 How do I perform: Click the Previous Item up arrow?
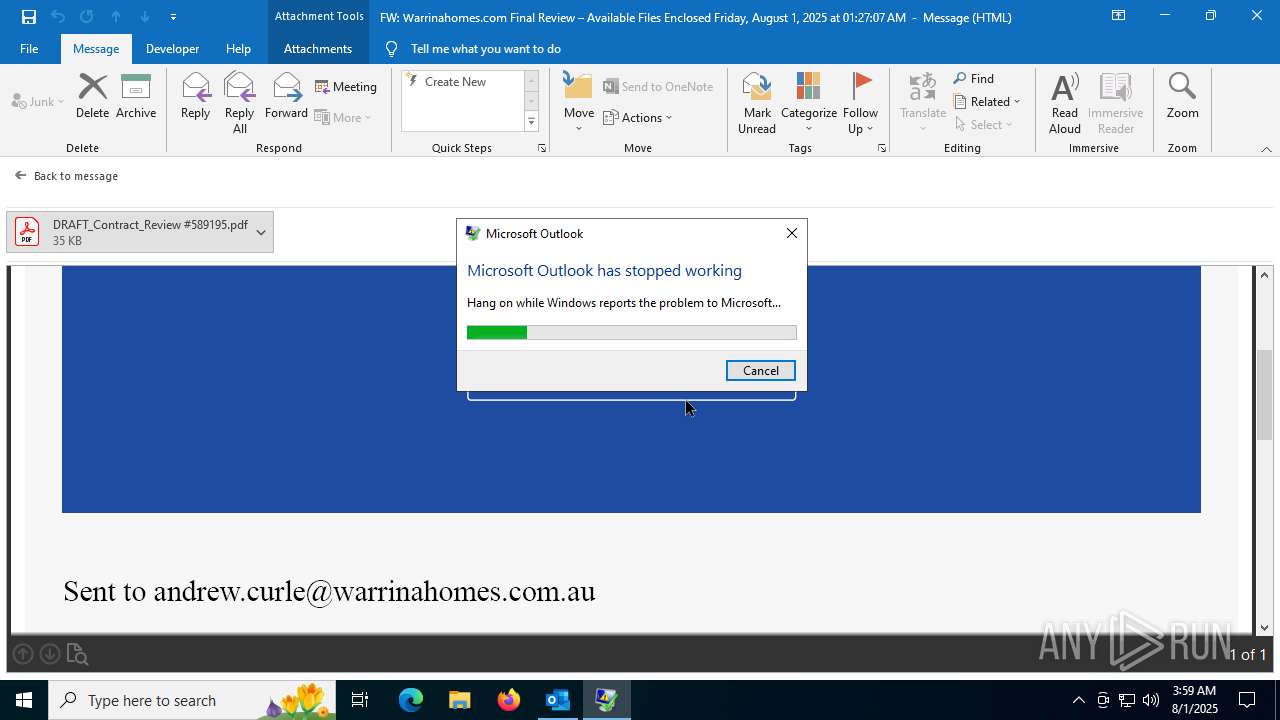[x=116, y=17]
